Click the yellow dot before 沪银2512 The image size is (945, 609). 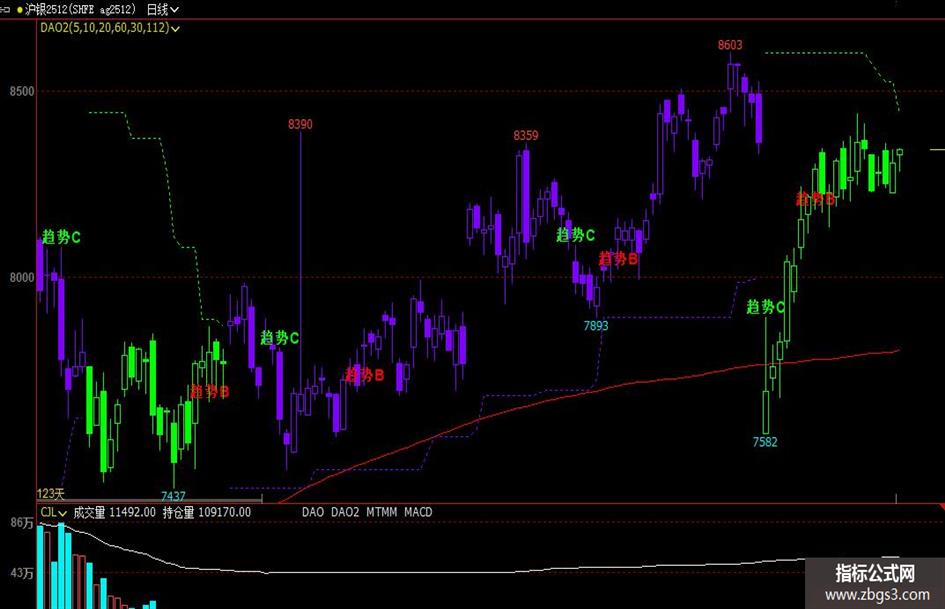click(x=20, y=10)
